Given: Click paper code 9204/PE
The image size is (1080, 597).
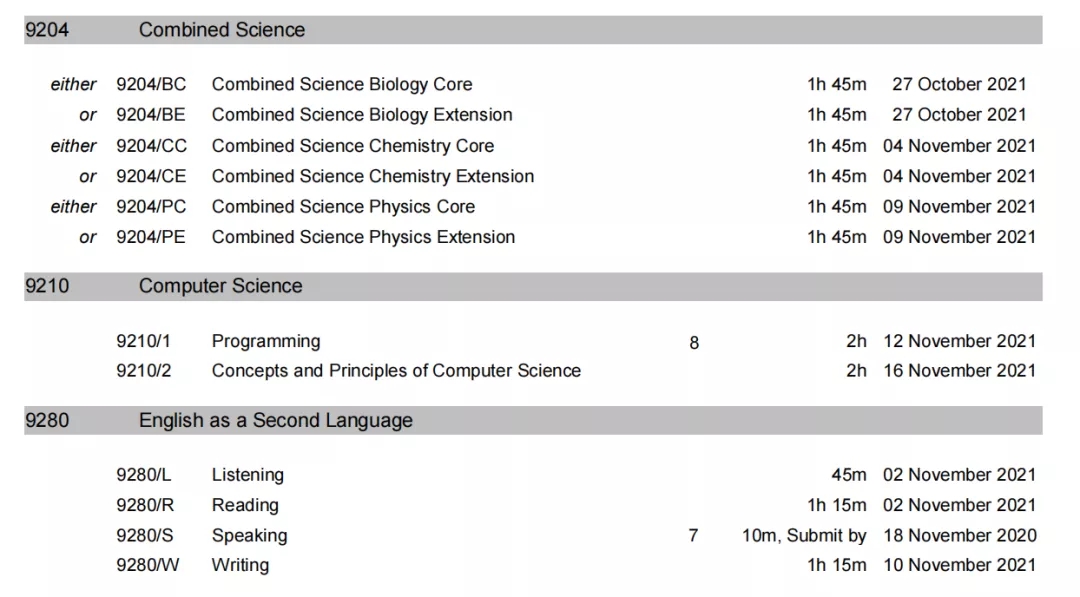Looking at the screenshot, I should [x=151, y=238].
